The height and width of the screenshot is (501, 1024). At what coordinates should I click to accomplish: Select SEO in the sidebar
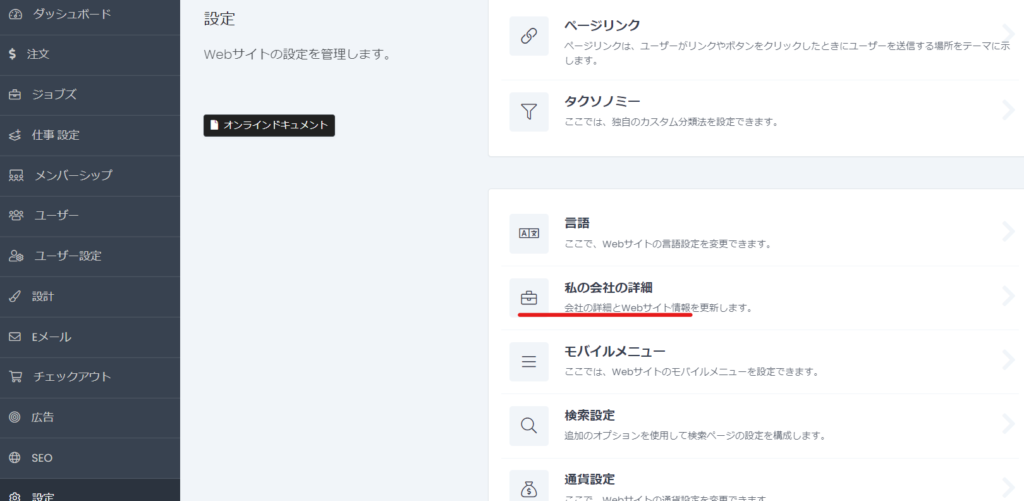(41, 458)
